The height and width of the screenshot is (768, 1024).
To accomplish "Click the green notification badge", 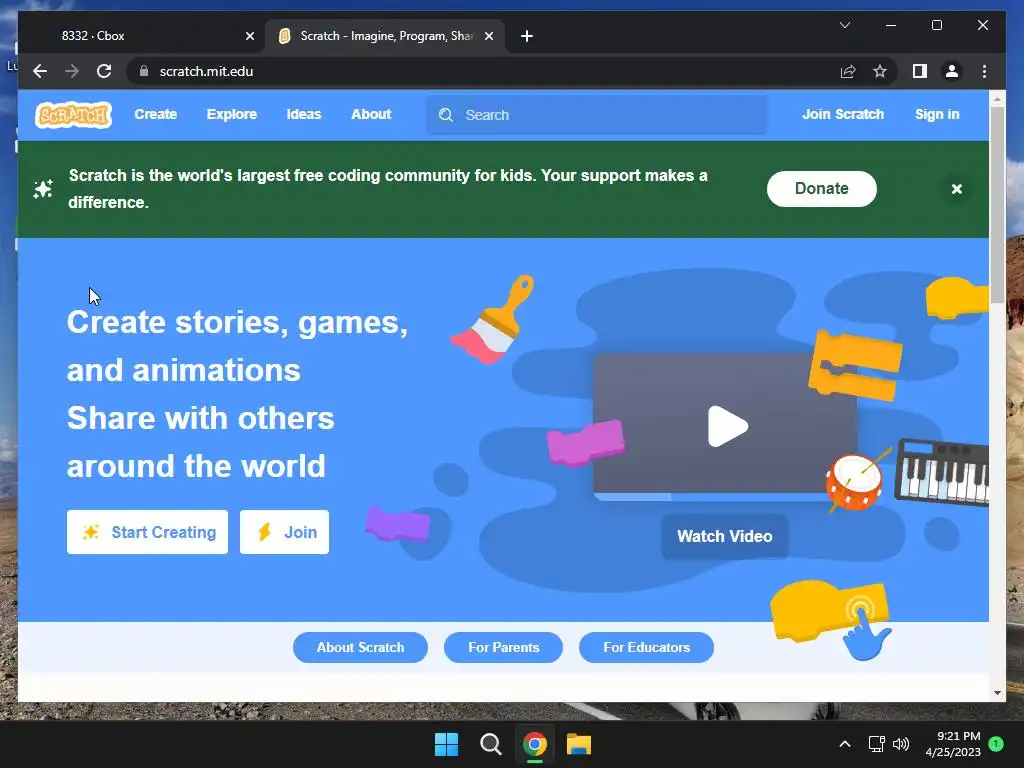I will [996, 744].
